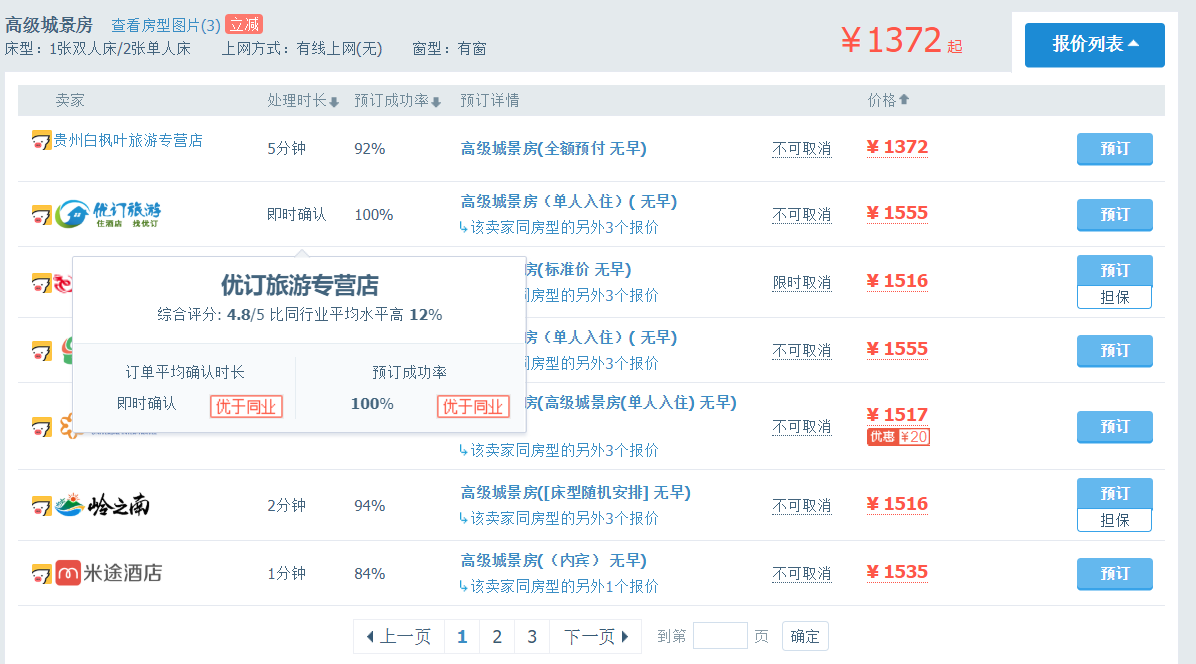Click the ¥1372 起 headline price
The height and width of the screenshot is (664, 1196).
[902, 40]
